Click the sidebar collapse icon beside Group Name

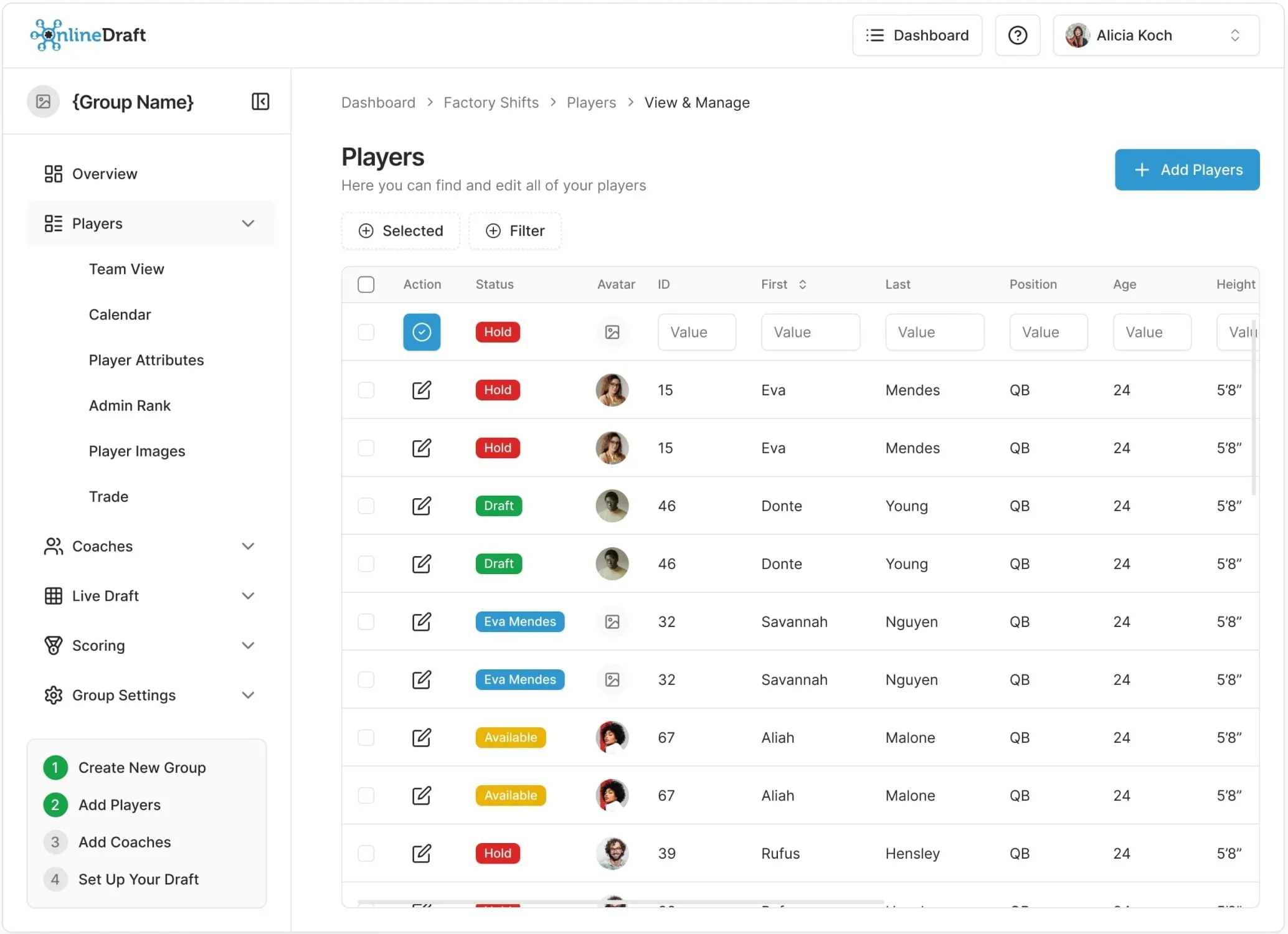tap(260, 101)
